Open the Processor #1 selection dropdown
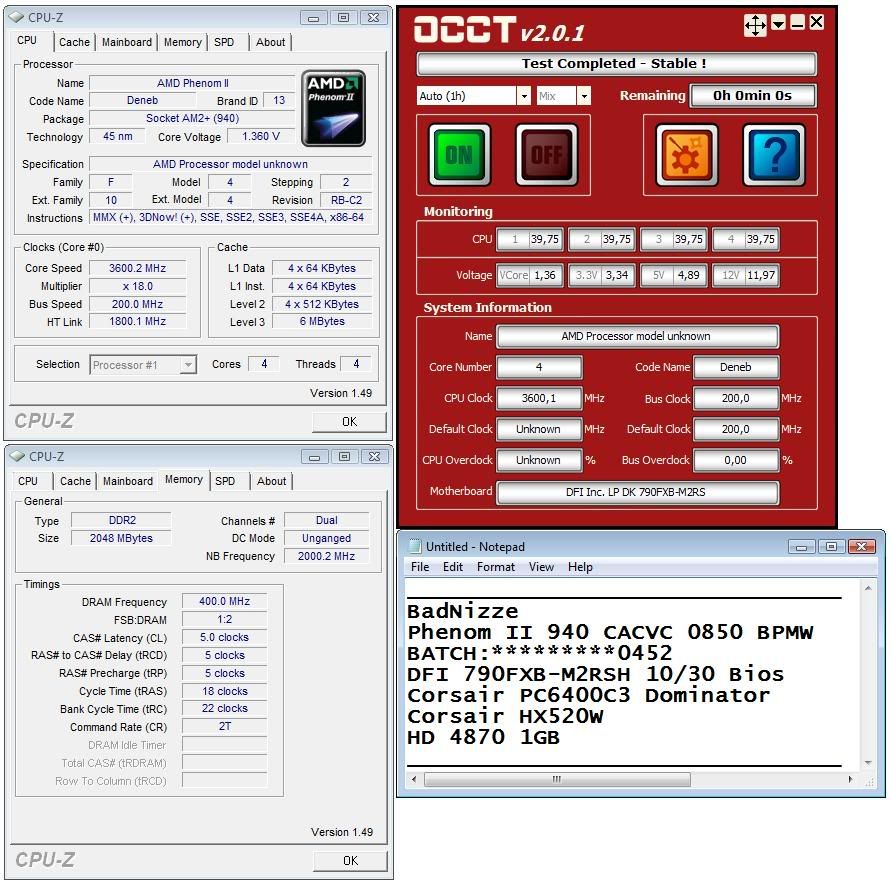This screenshot has width=891, height=883. [x=188, y=365]
